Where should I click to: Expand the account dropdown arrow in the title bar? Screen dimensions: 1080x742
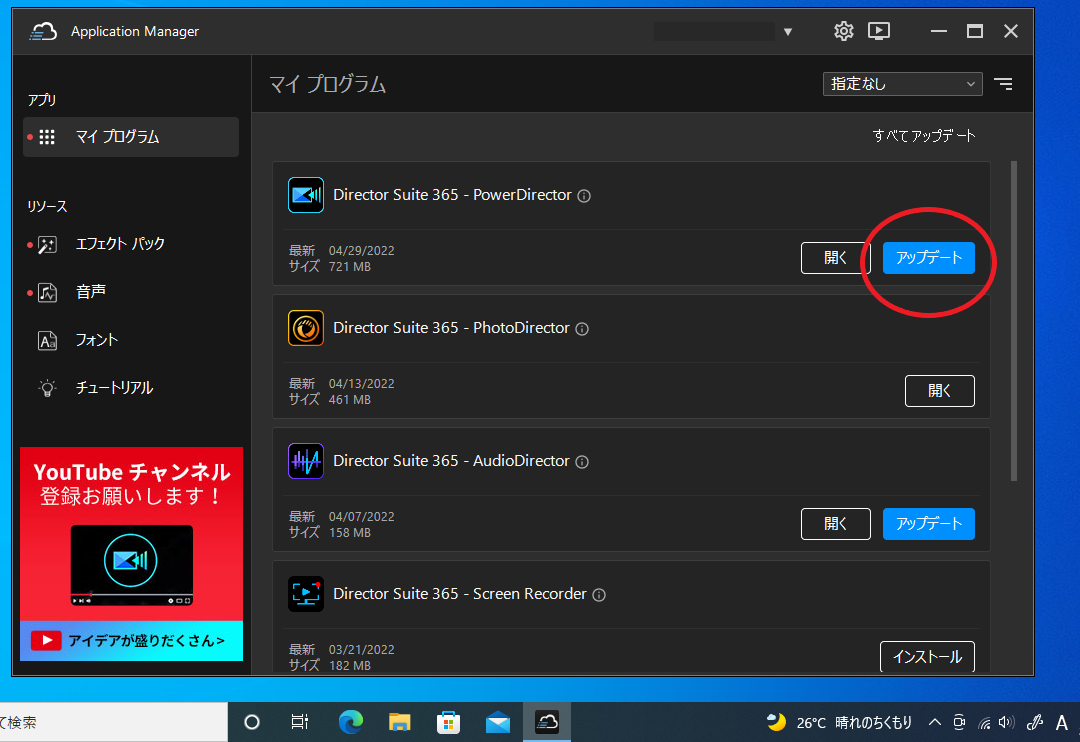(789, 31)
